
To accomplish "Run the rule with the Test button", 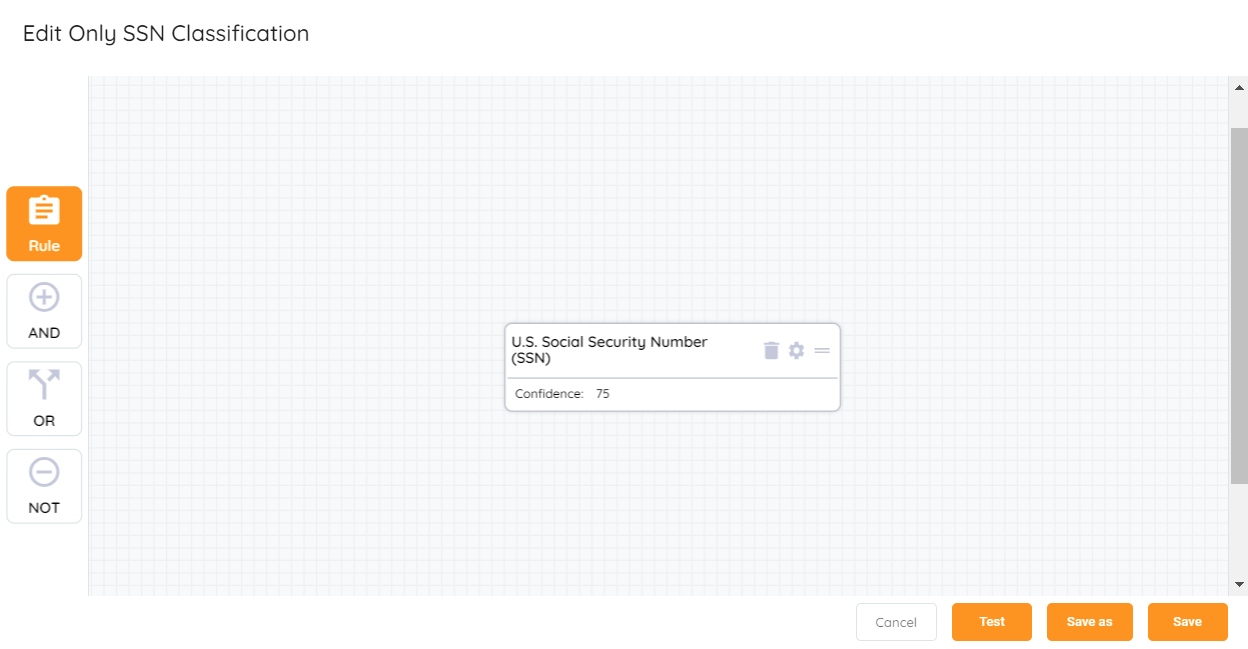I will [991, 621].
